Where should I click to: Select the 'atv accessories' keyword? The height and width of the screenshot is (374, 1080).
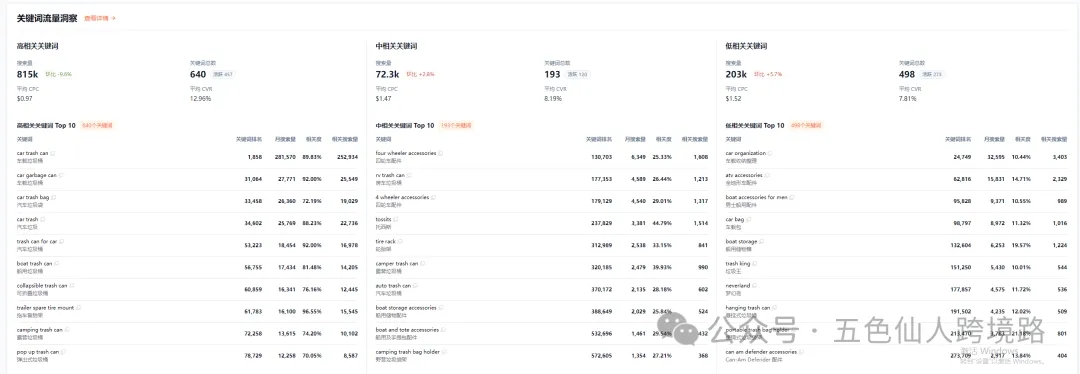744,175
